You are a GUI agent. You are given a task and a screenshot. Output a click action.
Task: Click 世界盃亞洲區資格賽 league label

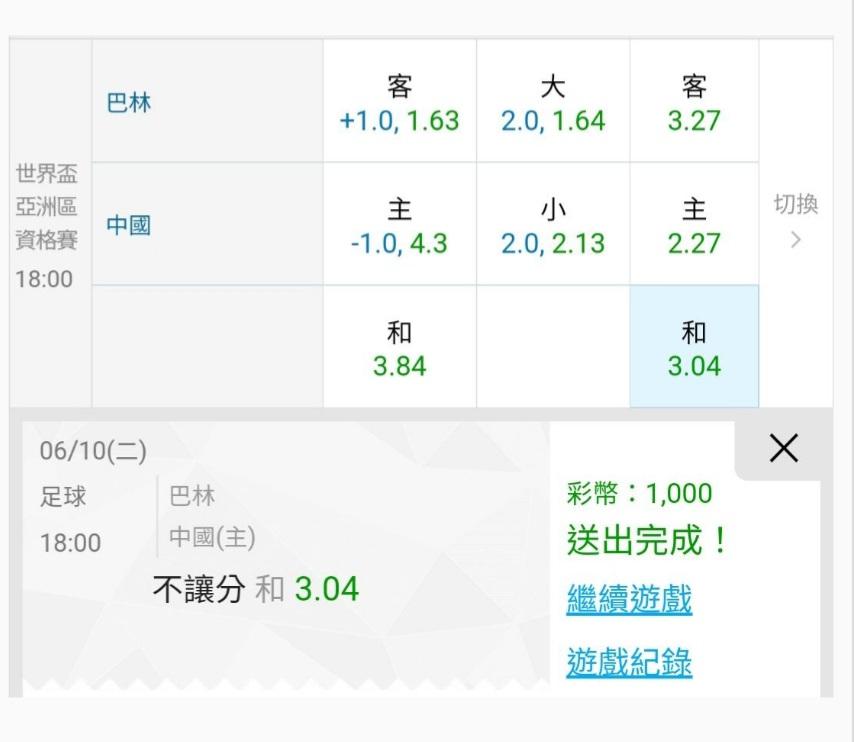point(46,208)
